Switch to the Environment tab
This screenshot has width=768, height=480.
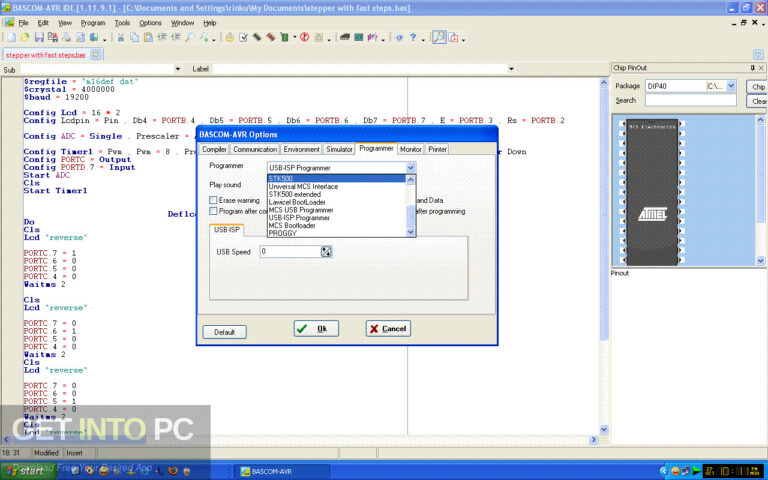coord(301,149)
